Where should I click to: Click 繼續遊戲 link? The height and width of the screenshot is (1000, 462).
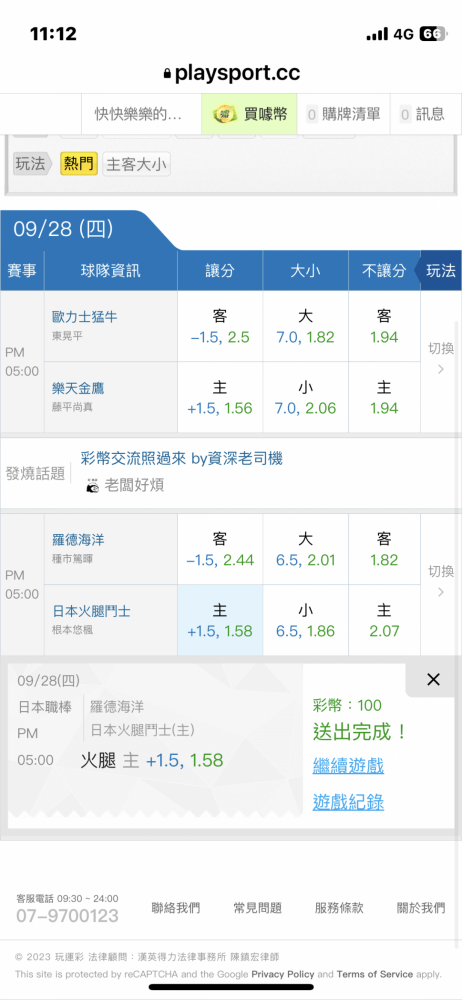(x=348, y=765)
